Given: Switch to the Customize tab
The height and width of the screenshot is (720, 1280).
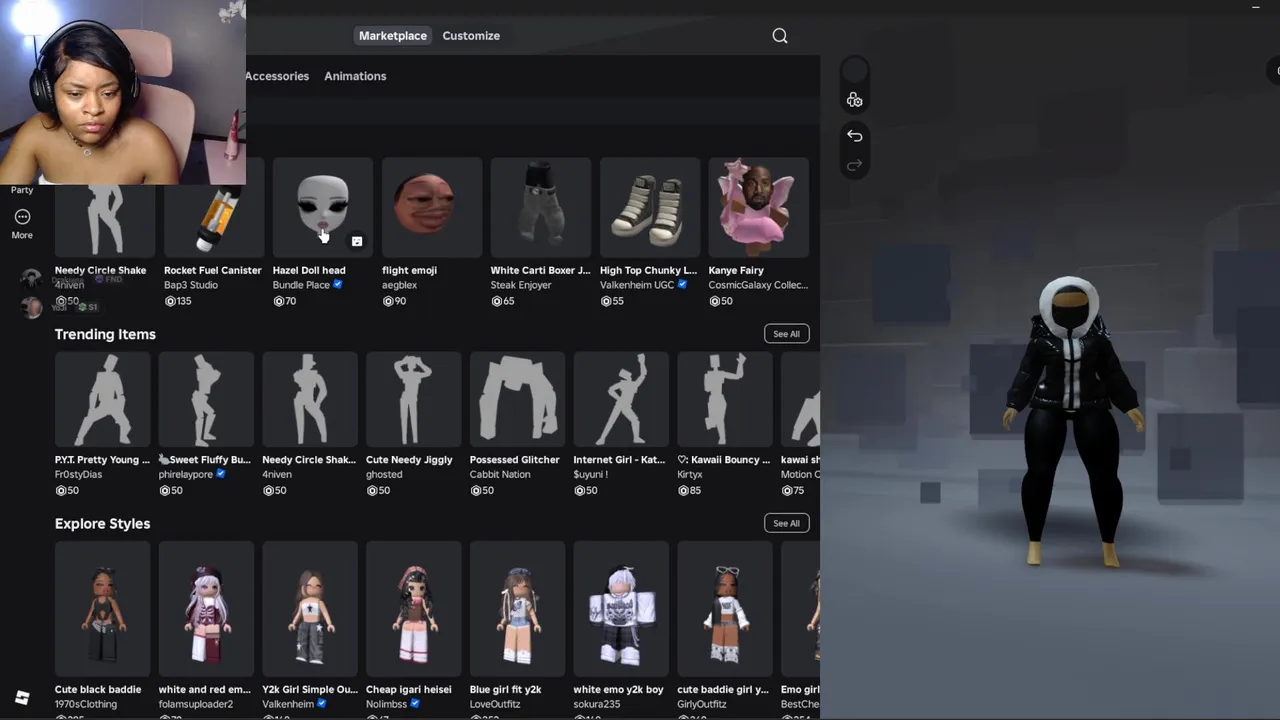Looking at the screenshot, I should pyautogui.click(x=471, y=36).
